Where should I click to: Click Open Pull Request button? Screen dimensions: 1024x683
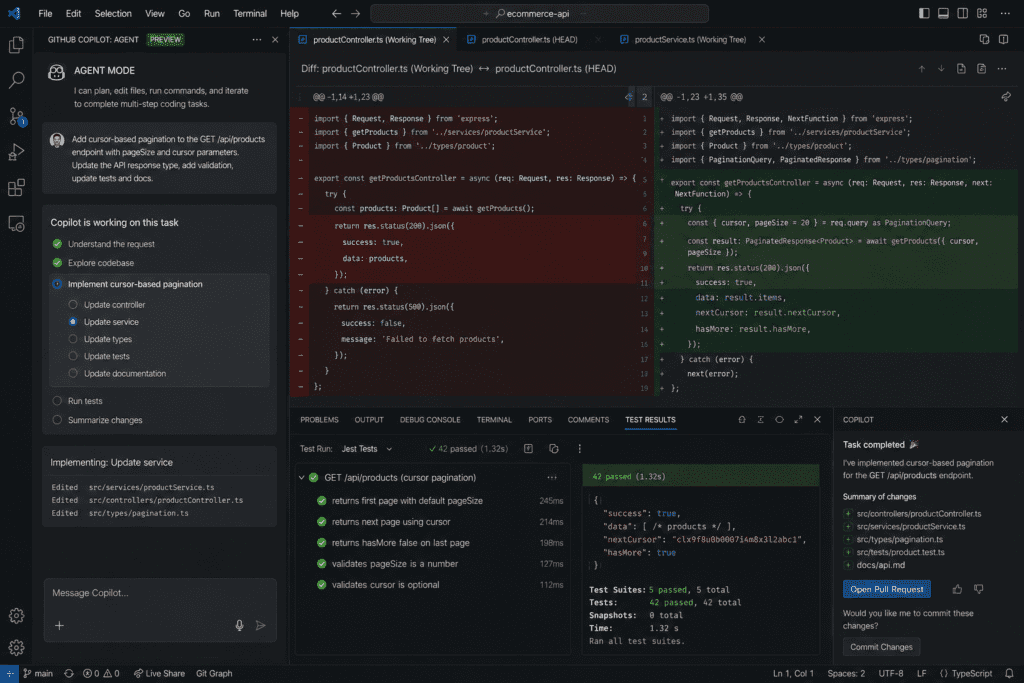886,589
